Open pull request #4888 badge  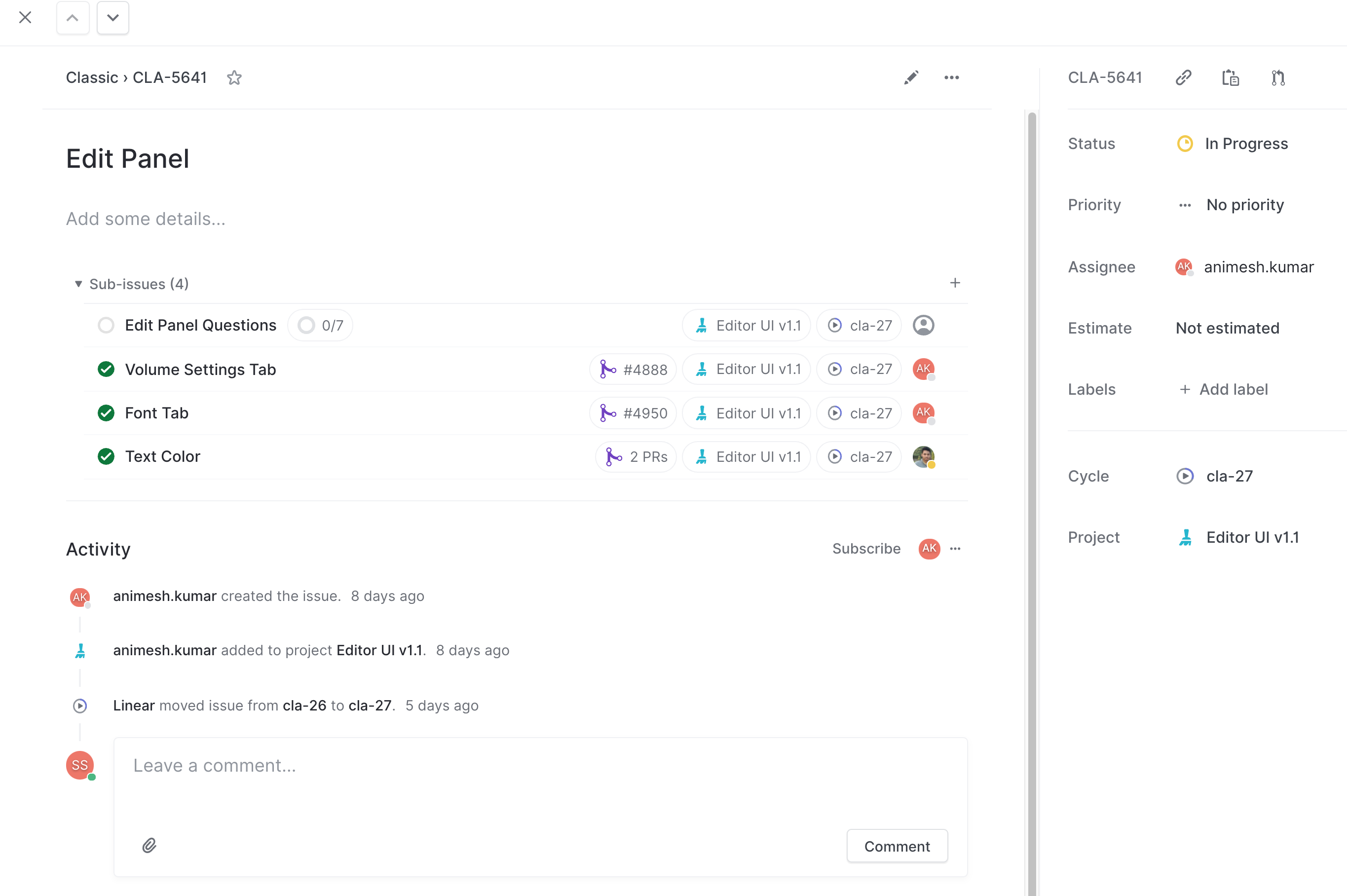click(x=633, y=369)
